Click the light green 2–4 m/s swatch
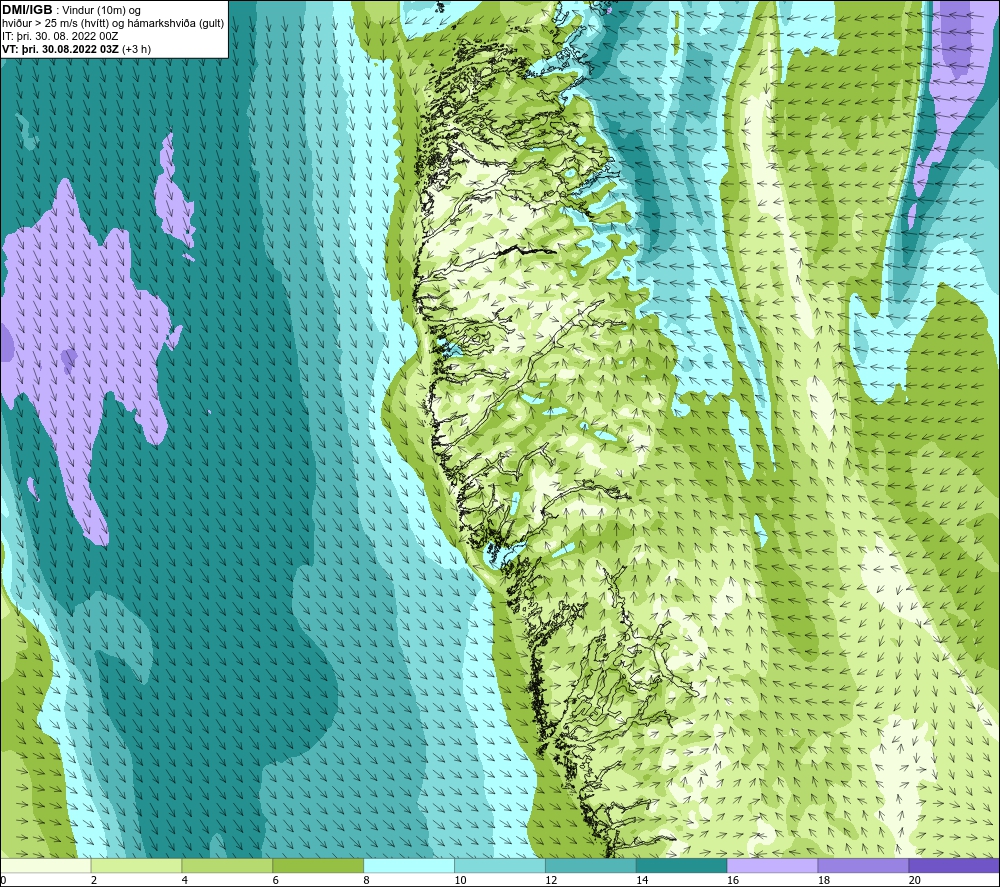The width and height of the screenshot is (1000, 887). [136, 865]
